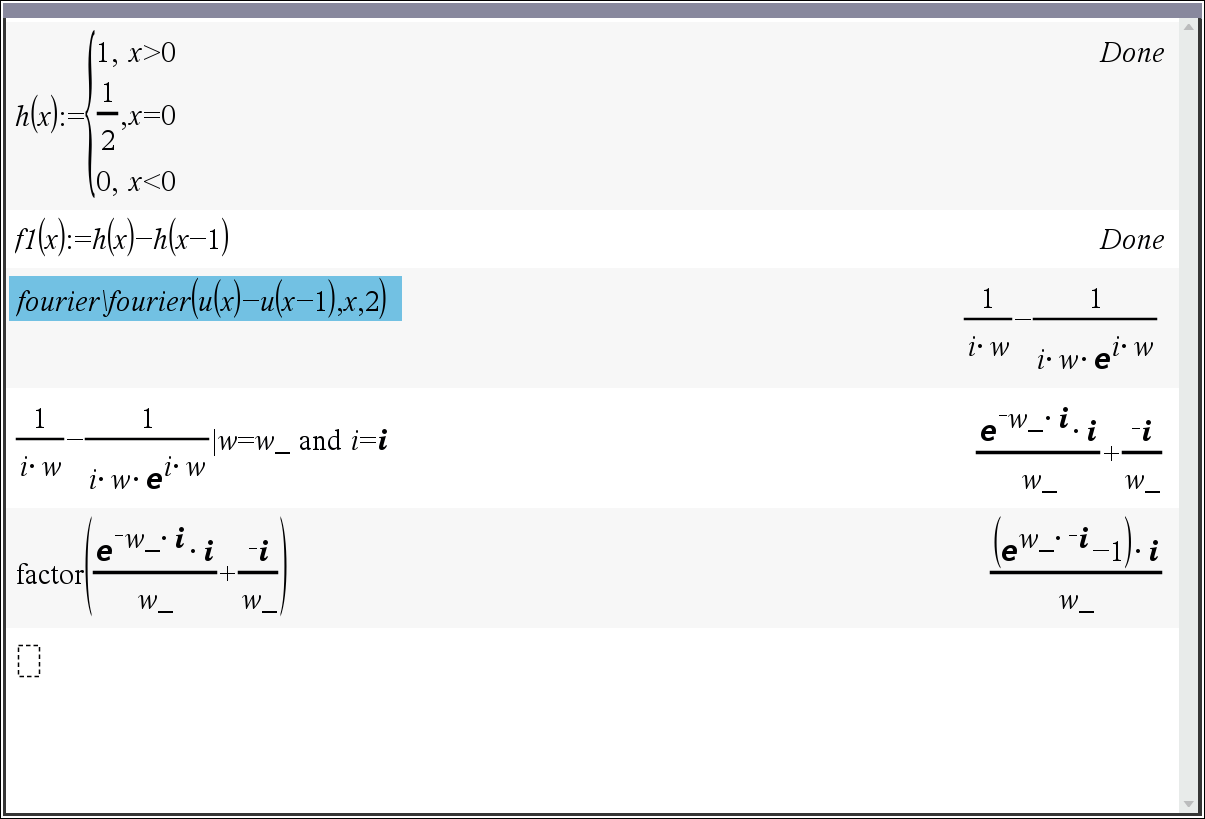Image resolution: width=1205 pixels, height=819 pixels.
Task: Click the scrollbar up arrow
Action: coord(1188,27)
